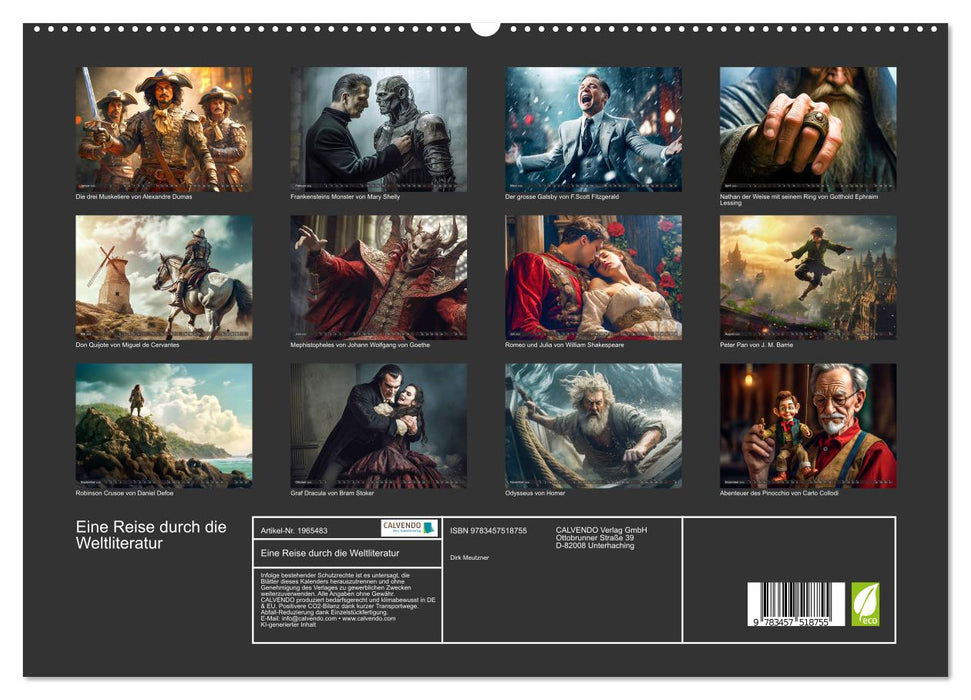Screen dimensions: 971x700
Task: Open the Great Gatsby thumbnail
Action: pyautogui.click(x=593, y=129)
